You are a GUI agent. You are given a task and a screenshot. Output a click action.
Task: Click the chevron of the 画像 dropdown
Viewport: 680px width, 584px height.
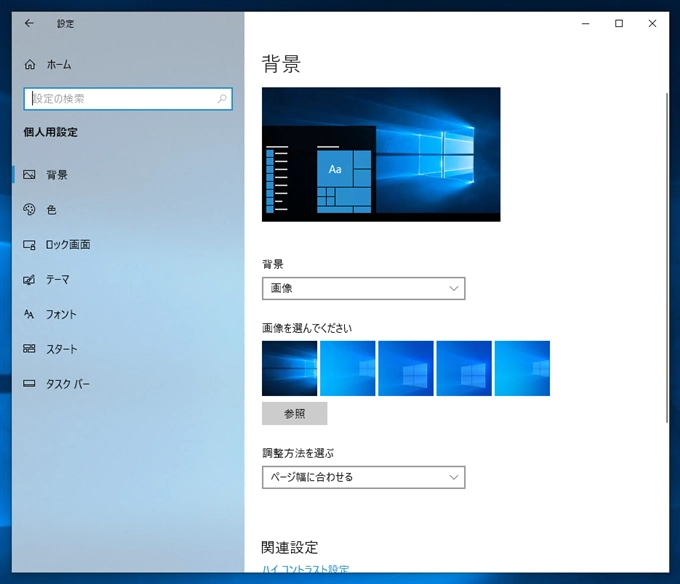(x=454, y=288)
